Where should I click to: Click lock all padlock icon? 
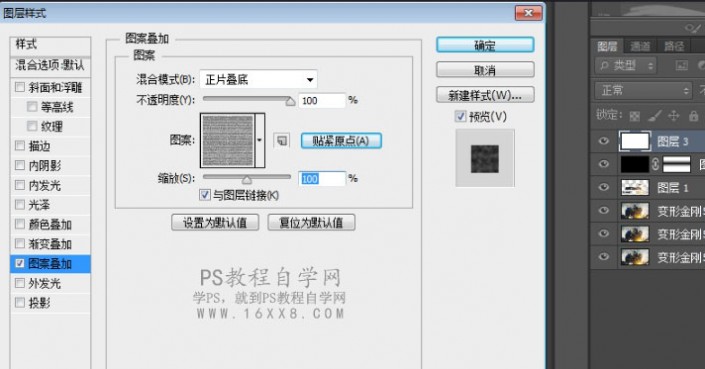694,116
